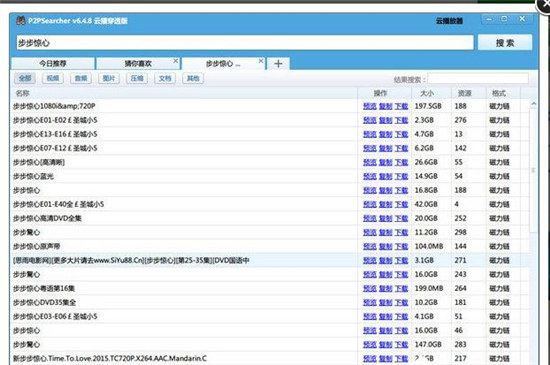Image resolution: width=550 pixels, height=365 pixels.
Task: Filter results by 视频
Action: click(x=53, y=78)
